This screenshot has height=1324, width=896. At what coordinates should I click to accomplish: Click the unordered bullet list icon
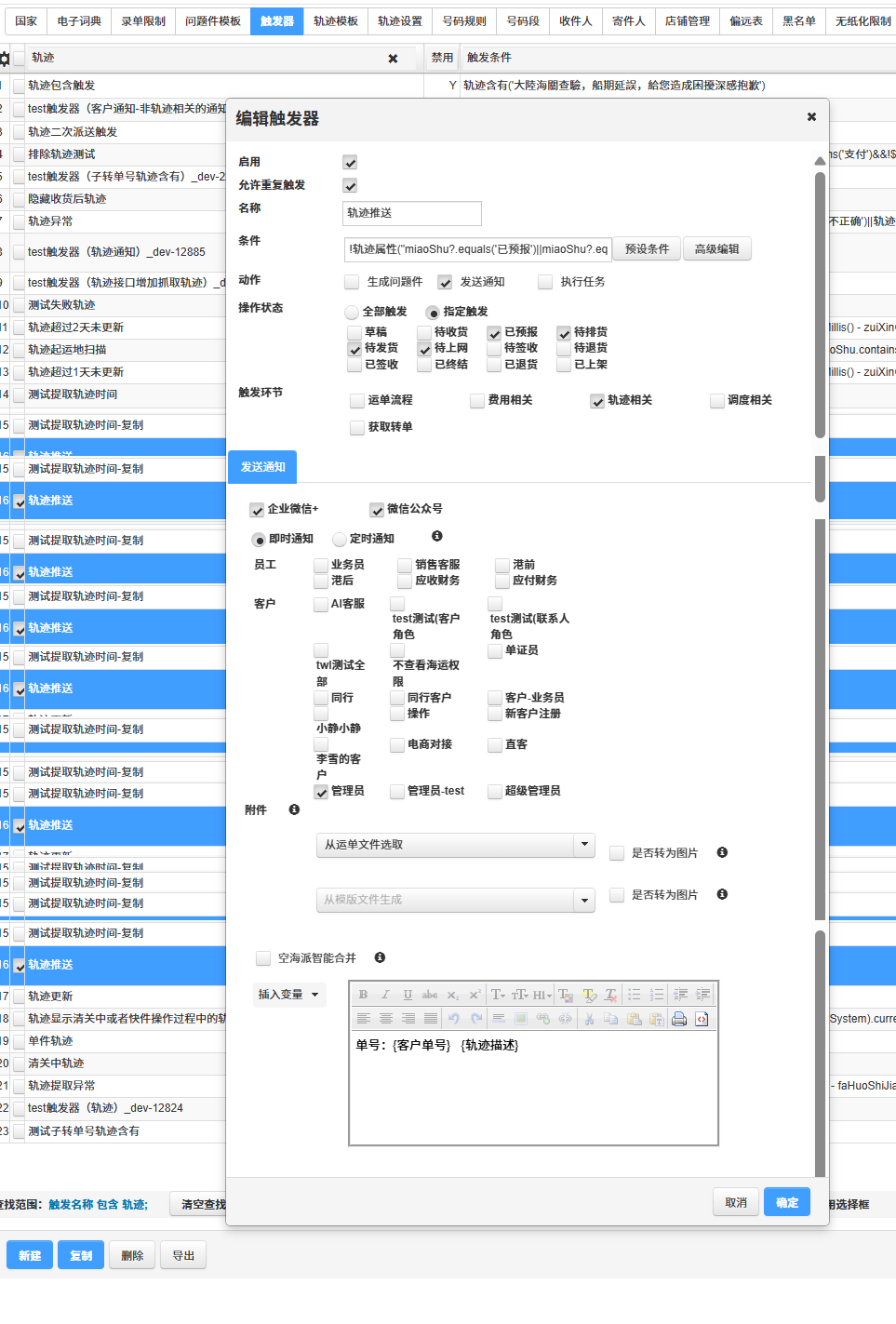tap(635, 995)
